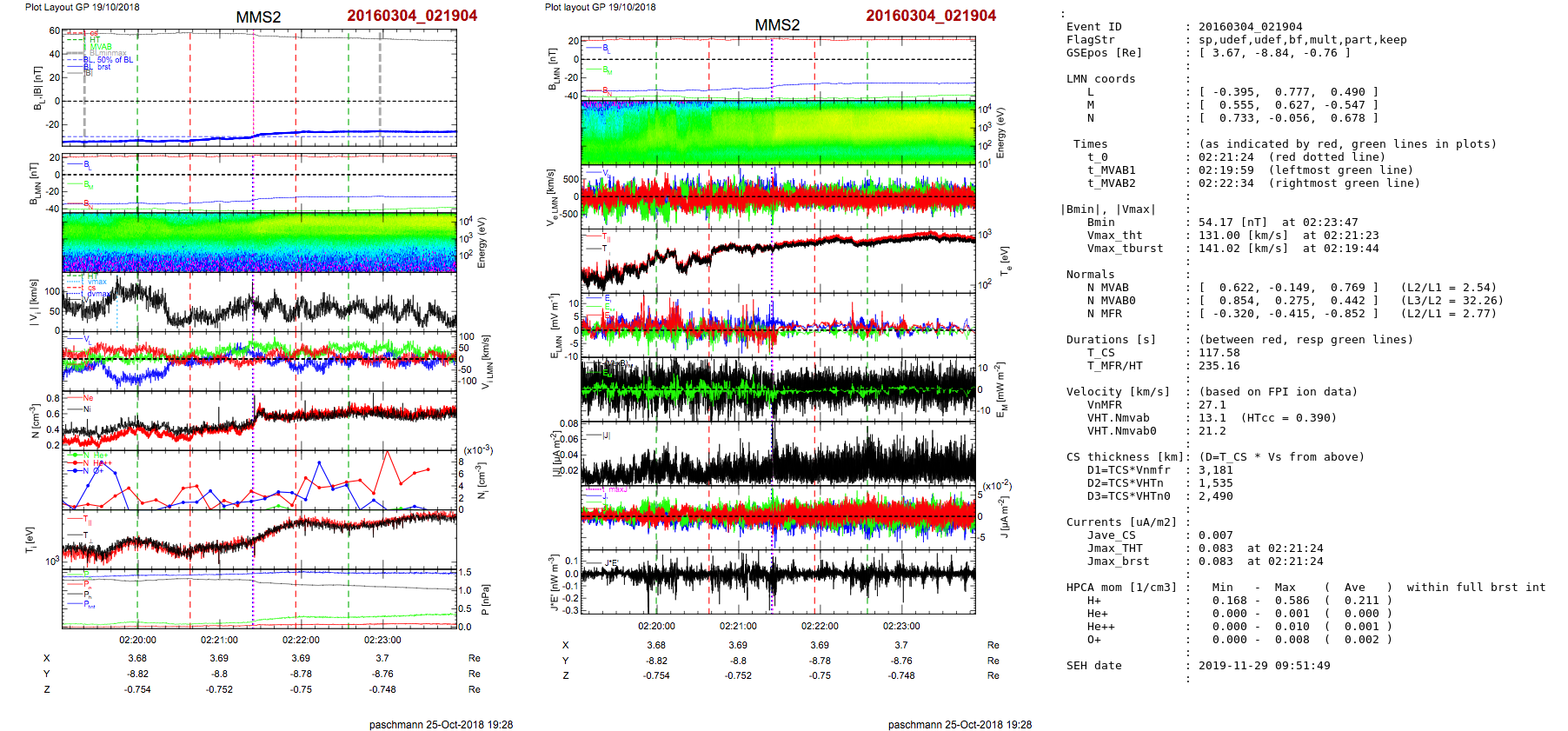Click the electron energy spectrogram in the right plot
Screen dimensions: 1568x731
(x=778, y=133)
